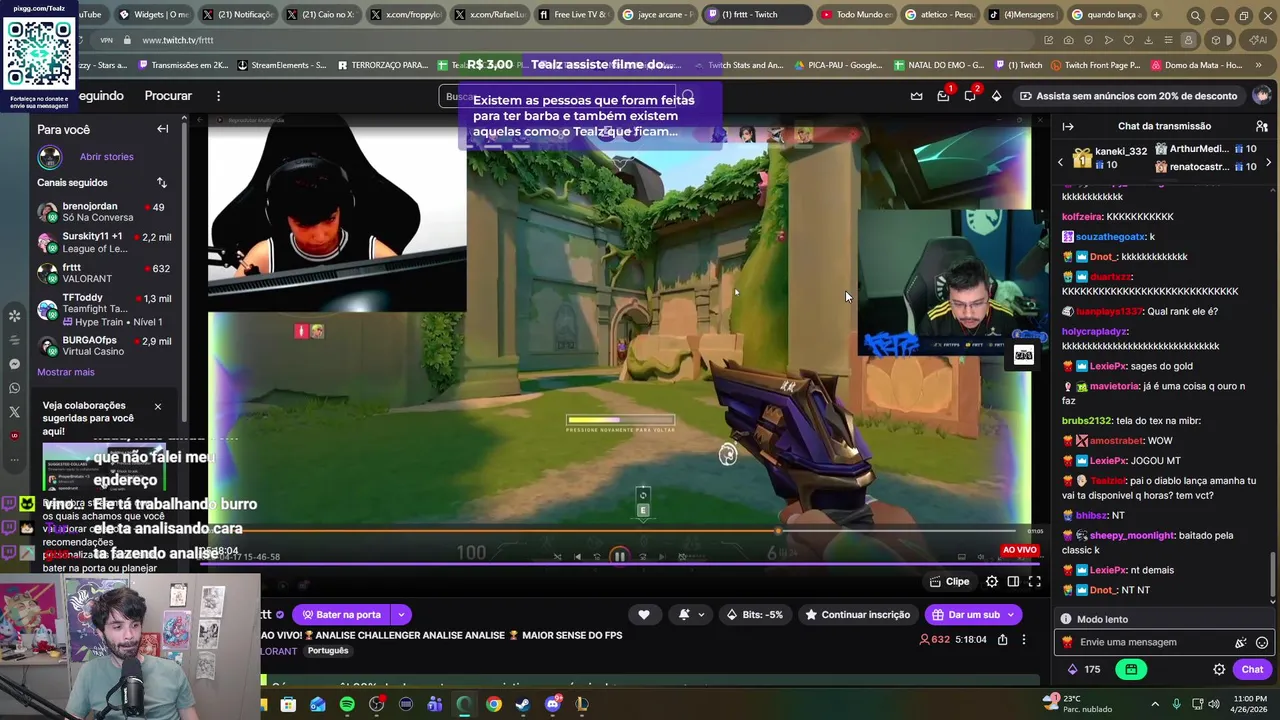Click Continuar inscrição button

(x=858, y=615)
